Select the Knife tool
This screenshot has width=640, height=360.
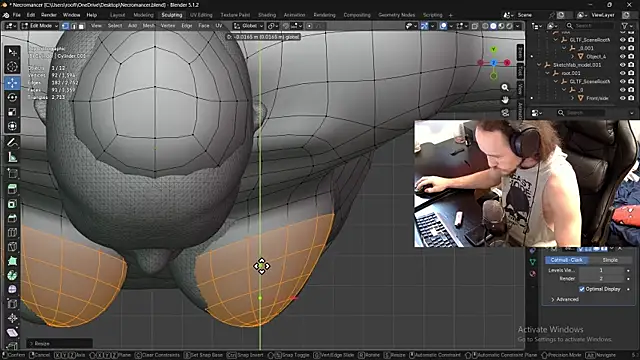12,247
